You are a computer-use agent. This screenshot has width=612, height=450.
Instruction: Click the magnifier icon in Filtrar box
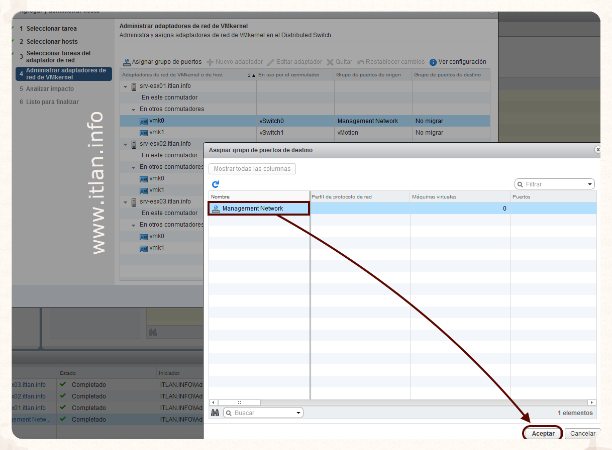coord(520,184)
